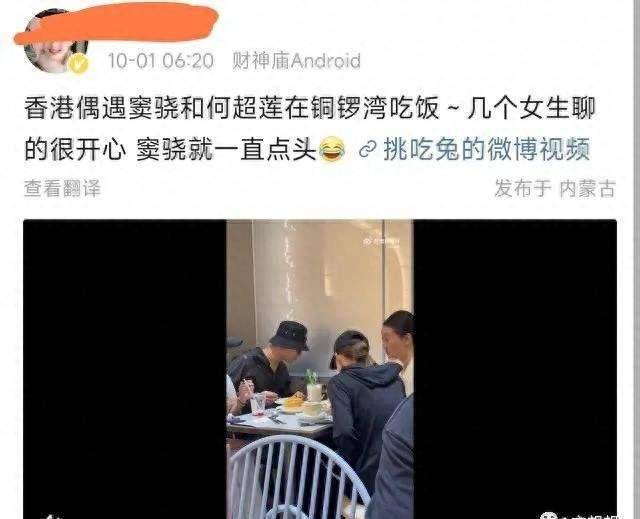
Task: Open the orange-redacted username
Action: [x=116, y=22]
